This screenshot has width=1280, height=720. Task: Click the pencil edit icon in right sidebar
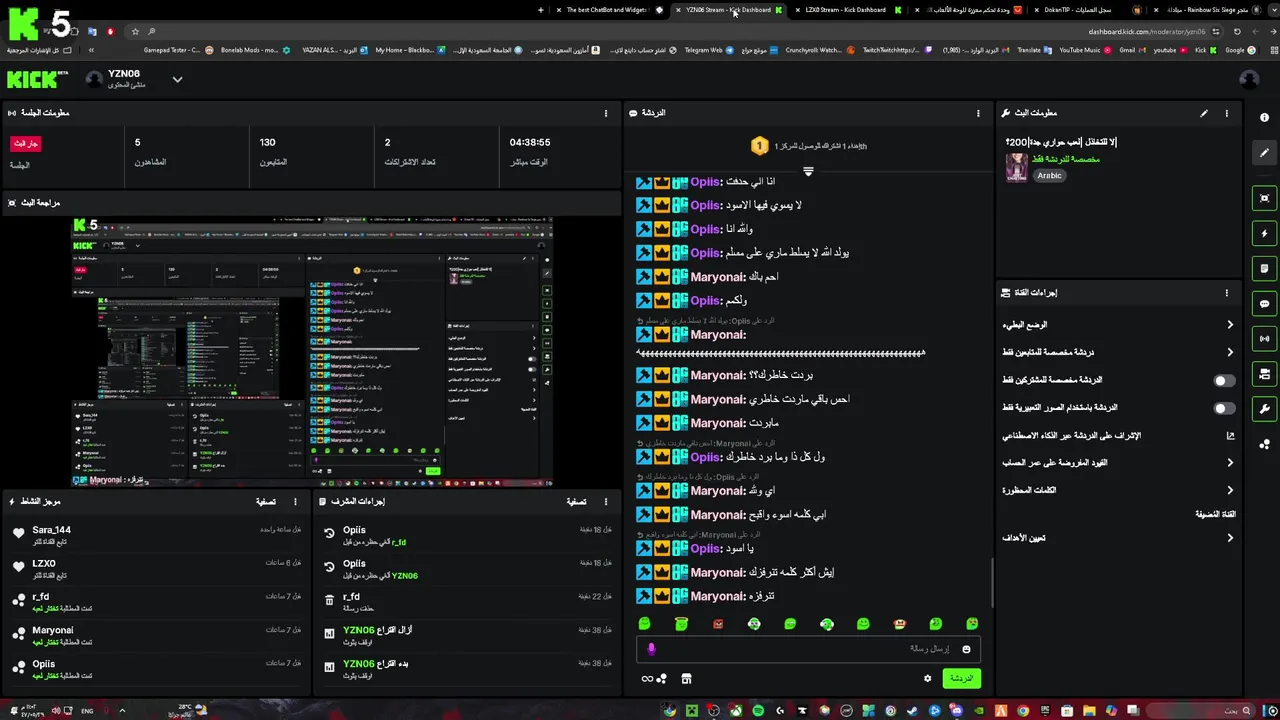click(1265, 153)
